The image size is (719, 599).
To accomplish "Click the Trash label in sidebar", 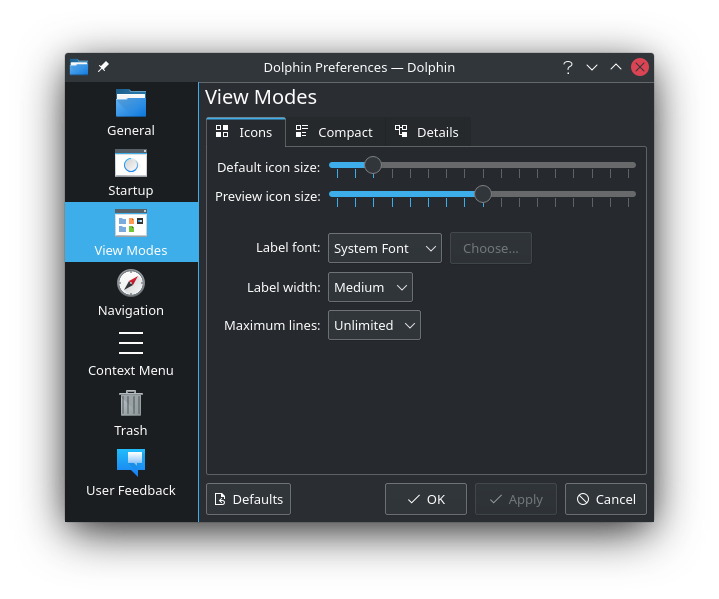I will point(131,431).
